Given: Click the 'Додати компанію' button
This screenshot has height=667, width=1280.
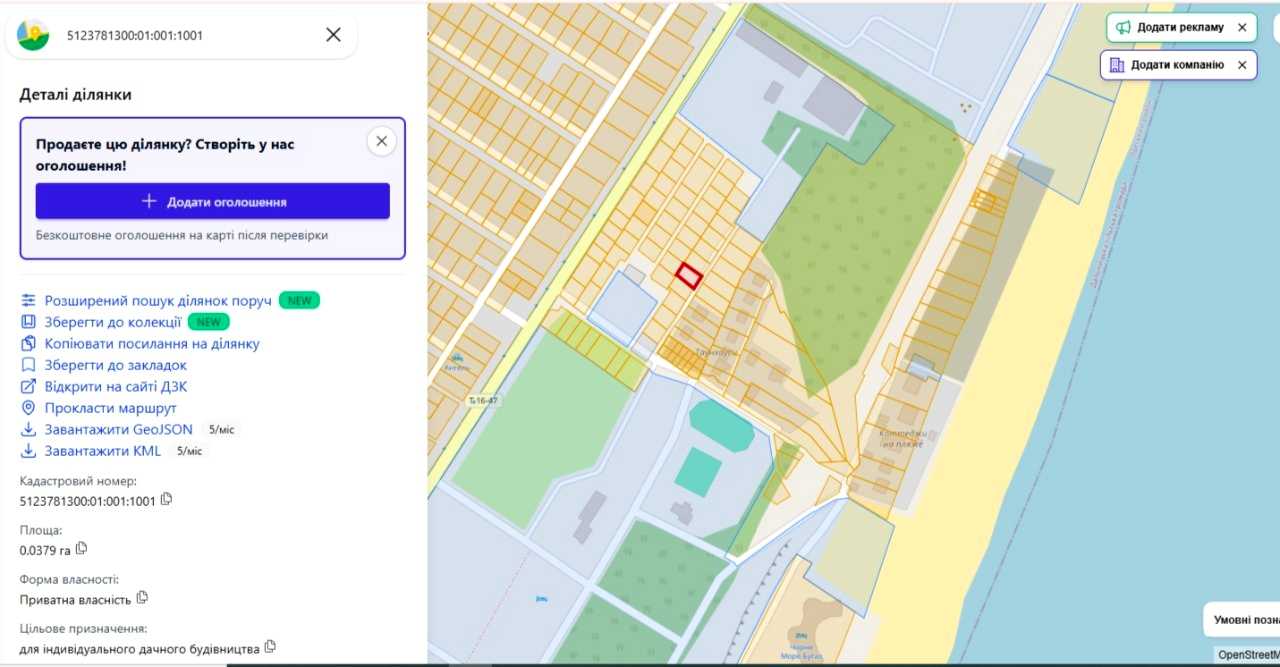Looking at the screenshot, I should [x=1178, y=65].
